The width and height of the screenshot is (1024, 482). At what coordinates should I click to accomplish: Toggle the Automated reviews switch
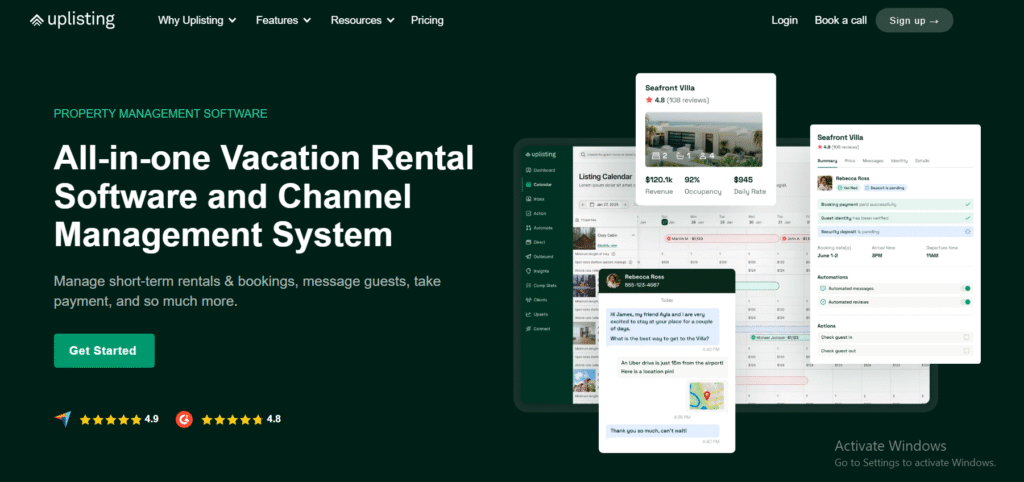[x=966, y=300]
